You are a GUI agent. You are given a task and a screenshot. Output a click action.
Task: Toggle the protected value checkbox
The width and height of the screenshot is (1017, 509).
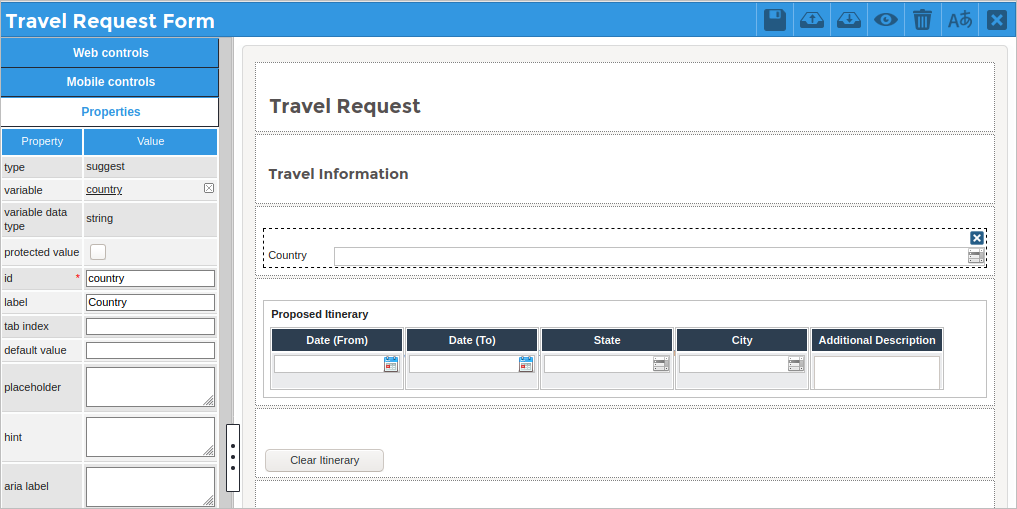click(98, 252)
